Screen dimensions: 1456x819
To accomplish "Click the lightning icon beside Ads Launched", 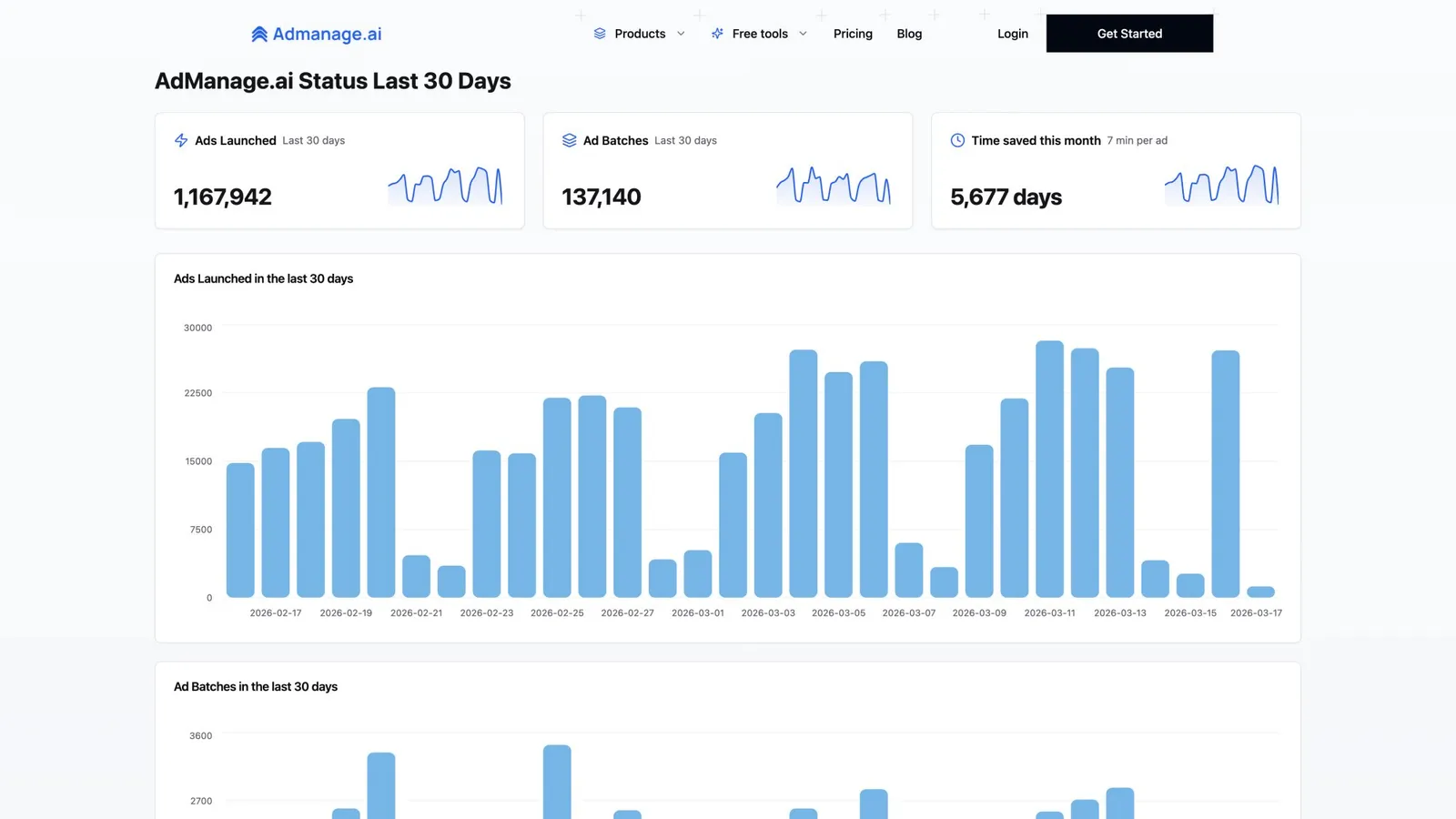I will click(x=181, y=140).
